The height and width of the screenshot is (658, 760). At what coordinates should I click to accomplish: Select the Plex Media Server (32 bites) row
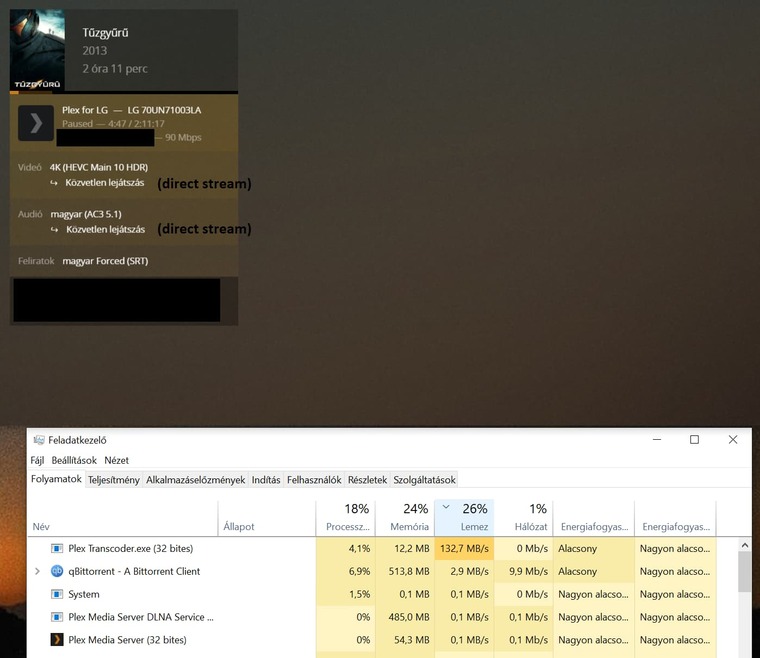(x=372, y=640)
